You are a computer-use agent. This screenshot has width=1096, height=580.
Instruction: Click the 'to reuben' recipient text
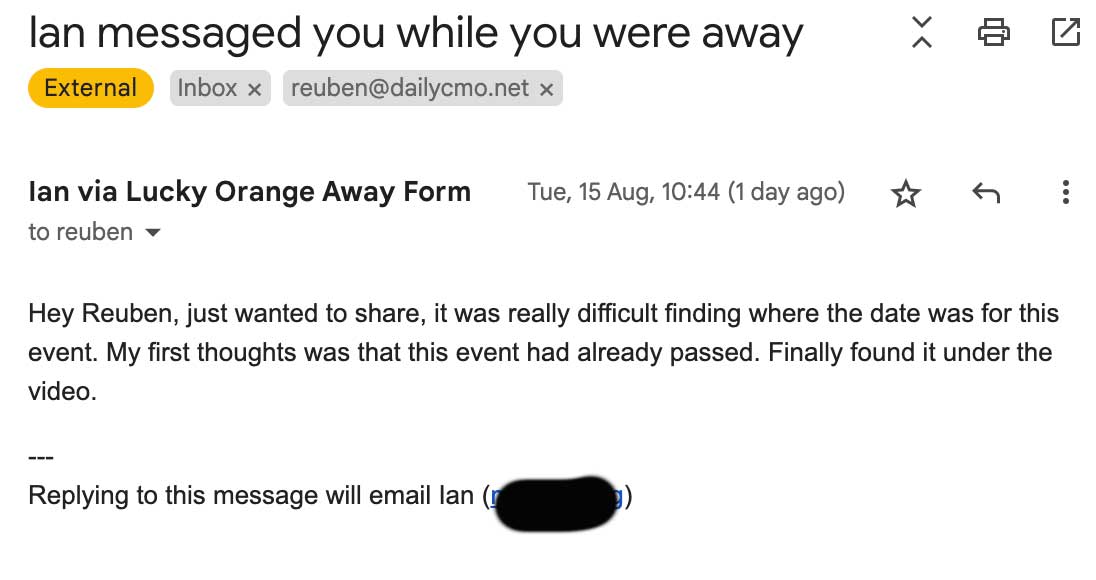tap(80, 232)
